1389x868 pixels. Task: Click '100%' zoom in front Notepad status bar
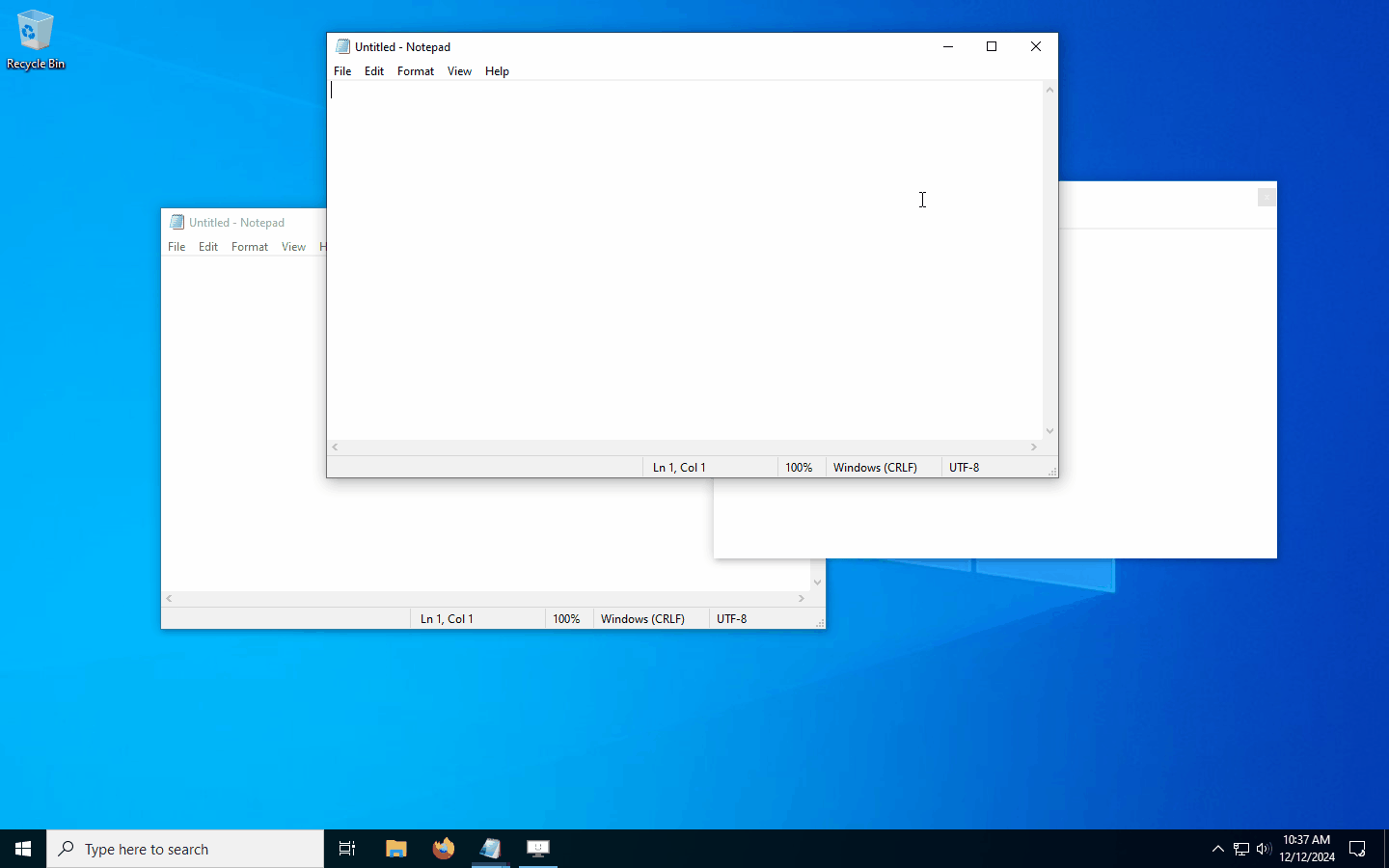point(799,468)
